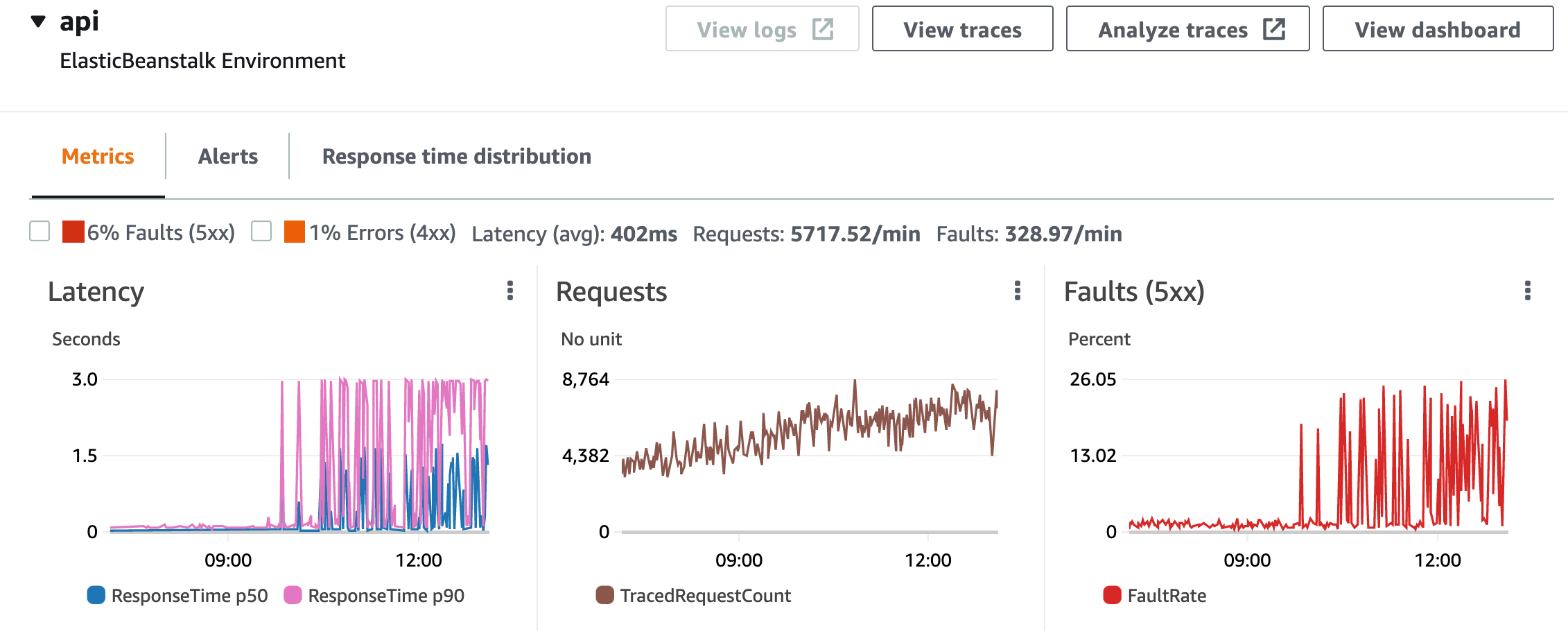
Task: Click the View traces button
Action: pyautogui.click(x=962, y=29)
